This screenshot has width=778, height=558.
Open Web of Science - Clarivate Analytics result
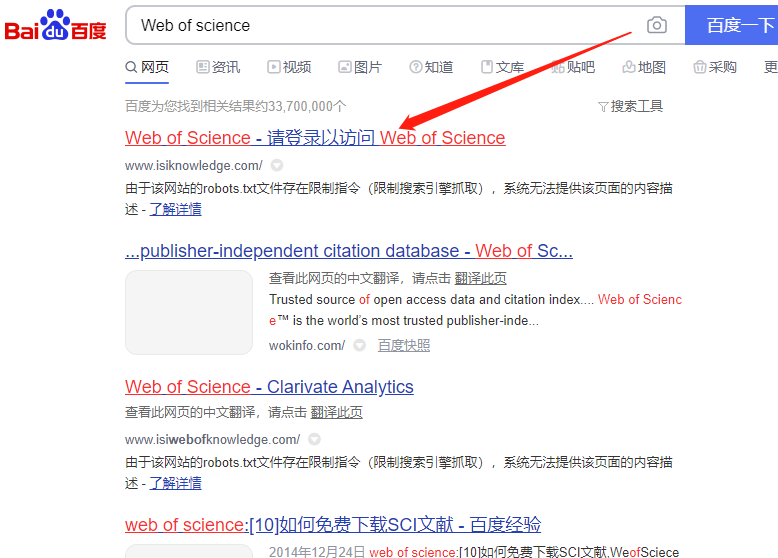click(269, 387)
